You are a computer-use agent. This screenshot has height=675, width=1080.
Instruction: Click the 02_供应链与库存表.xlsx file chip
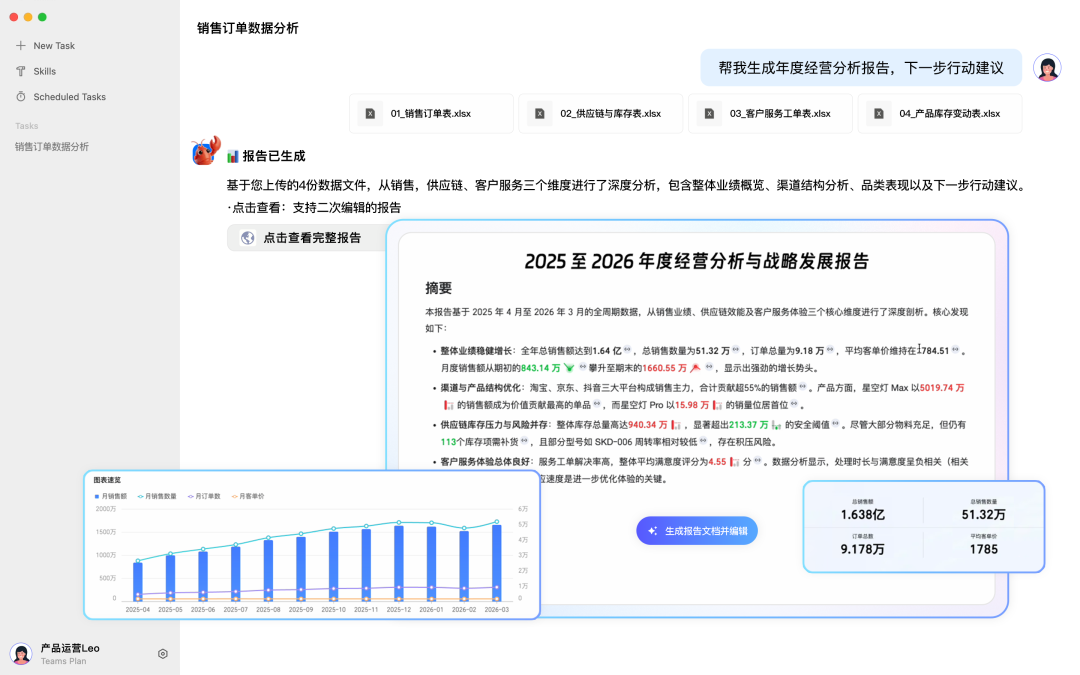click(x=600, y=114)
